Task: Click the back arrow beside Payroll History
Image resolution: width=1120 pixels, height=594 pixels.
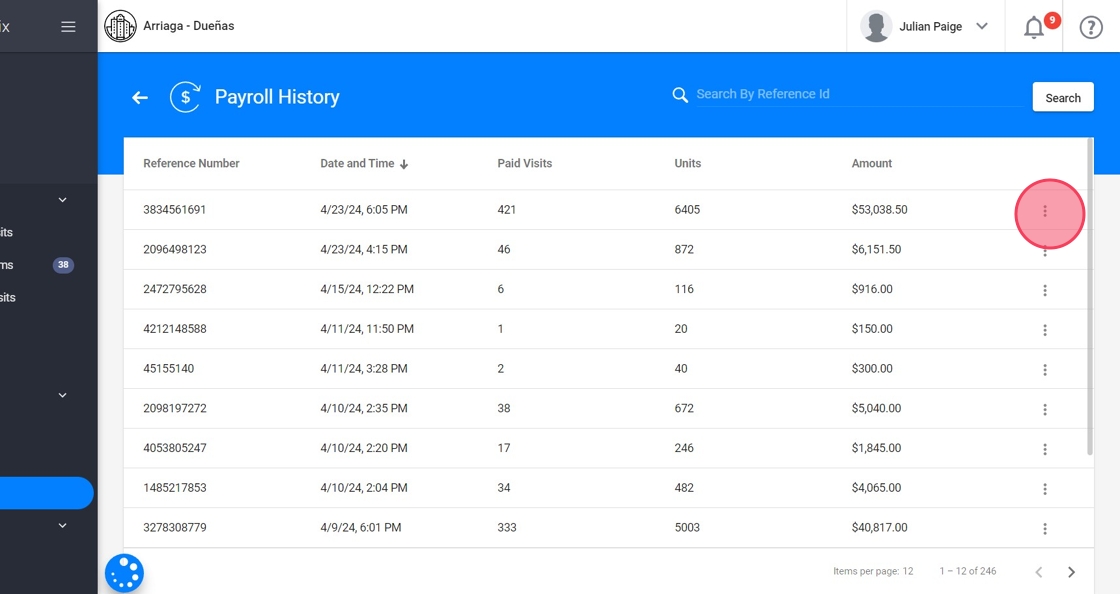Action: 140,97
